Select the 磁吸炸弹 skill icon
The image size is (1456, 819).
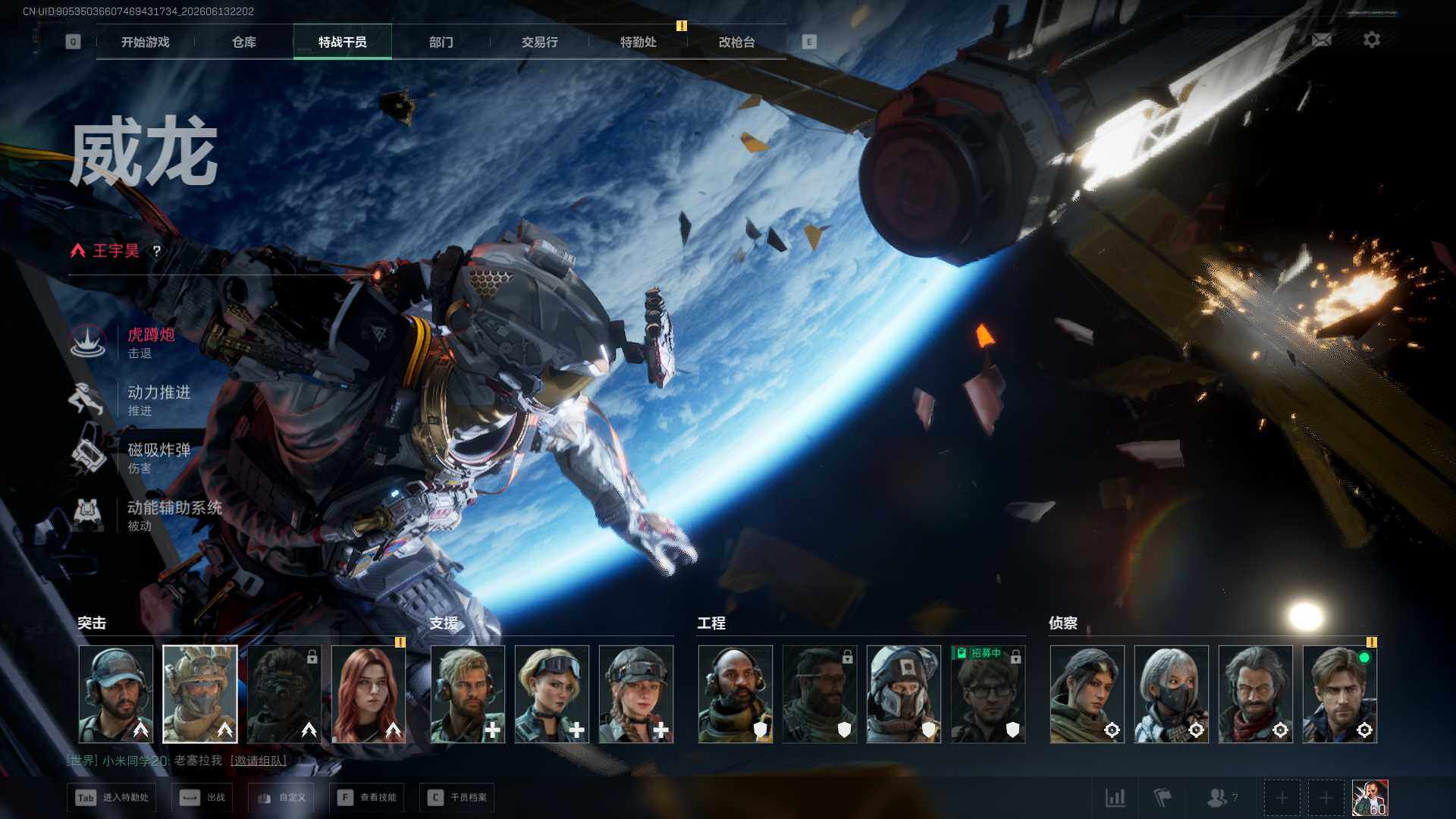(x=88, y=457)
